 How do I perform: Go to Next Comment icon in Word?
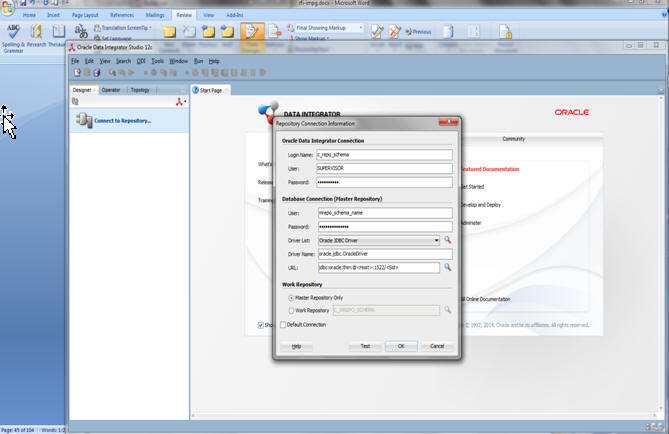coord(227,32)
